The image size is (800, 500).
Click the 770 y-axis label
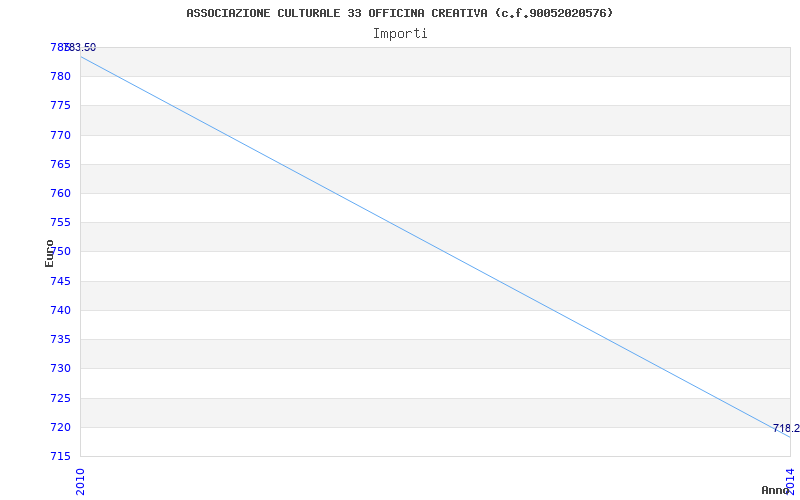pos(61,135)
